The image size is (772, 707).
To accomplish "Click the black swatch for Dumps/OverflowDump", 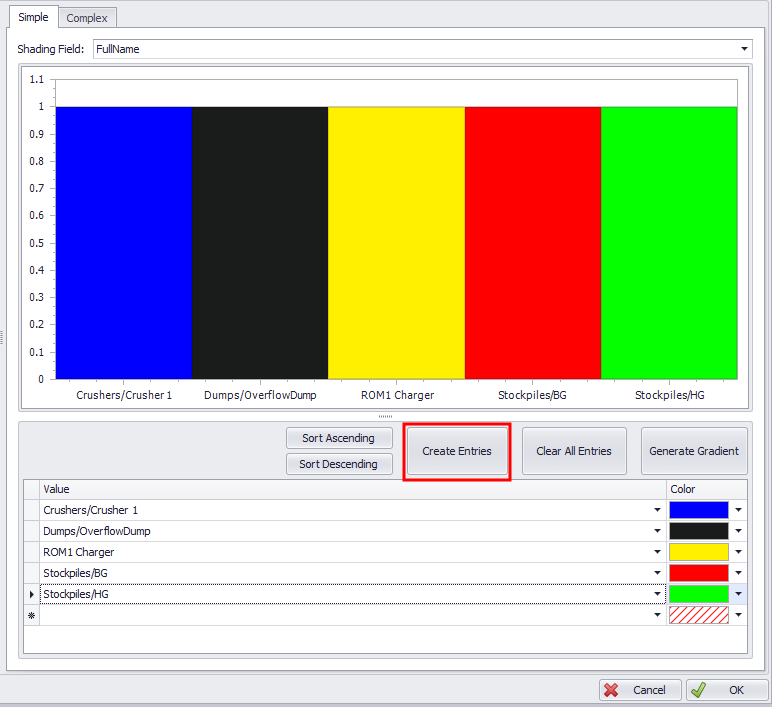I will click(698, 531).
